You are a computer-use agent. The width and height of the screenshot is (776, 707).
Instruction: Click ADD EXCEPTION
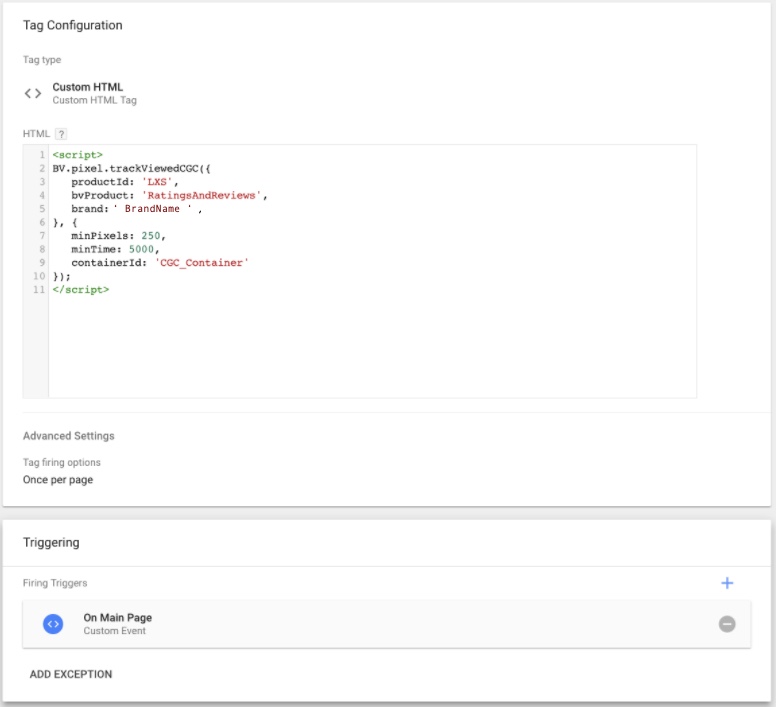coord(71,674)
